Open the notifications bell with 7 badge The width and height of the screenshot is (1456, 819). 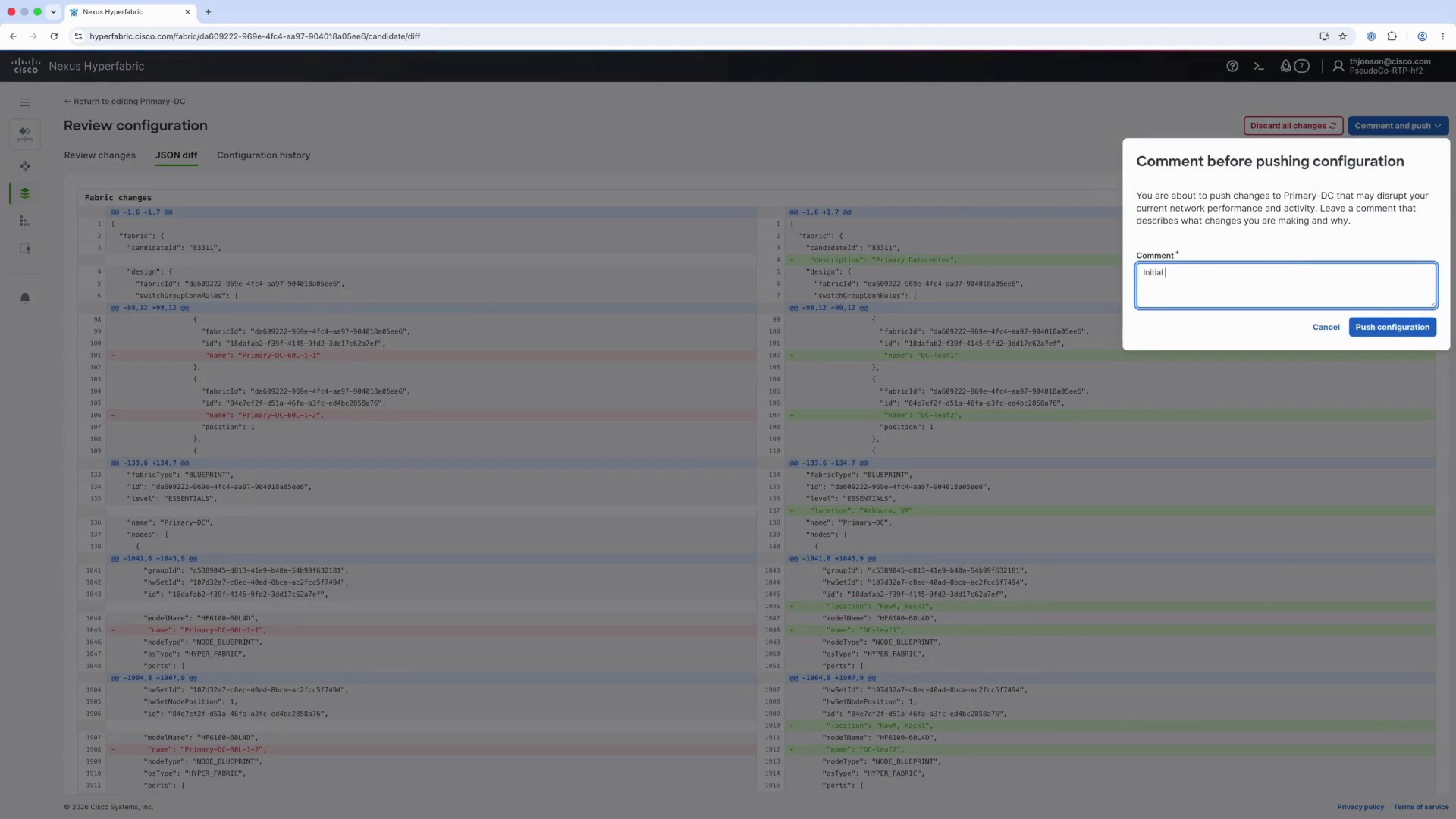1294,66
